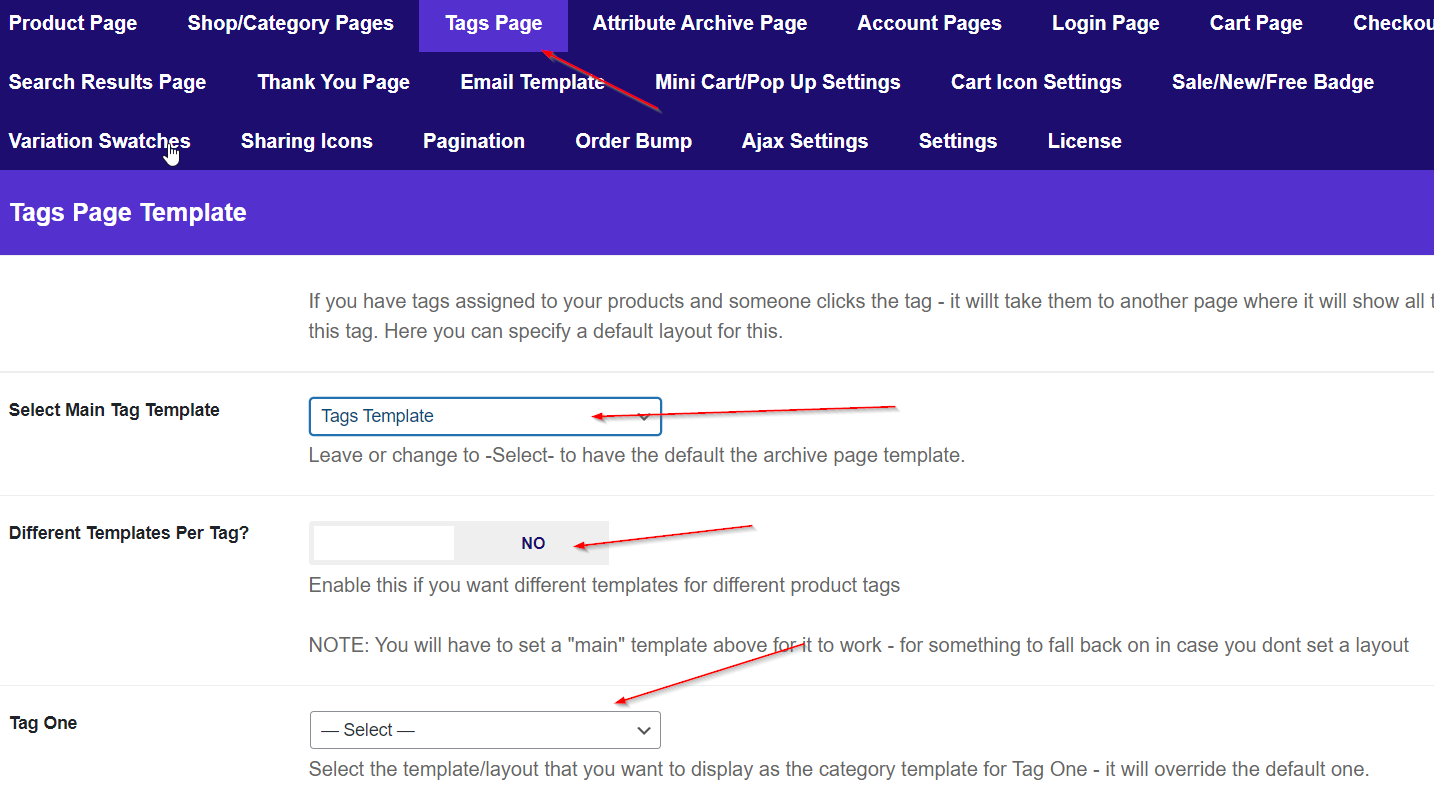Image resolution: width=1434 pixels, height=797 pixels.
Task: Open Attribute Archive Page tab
Action: pos(699,23)
